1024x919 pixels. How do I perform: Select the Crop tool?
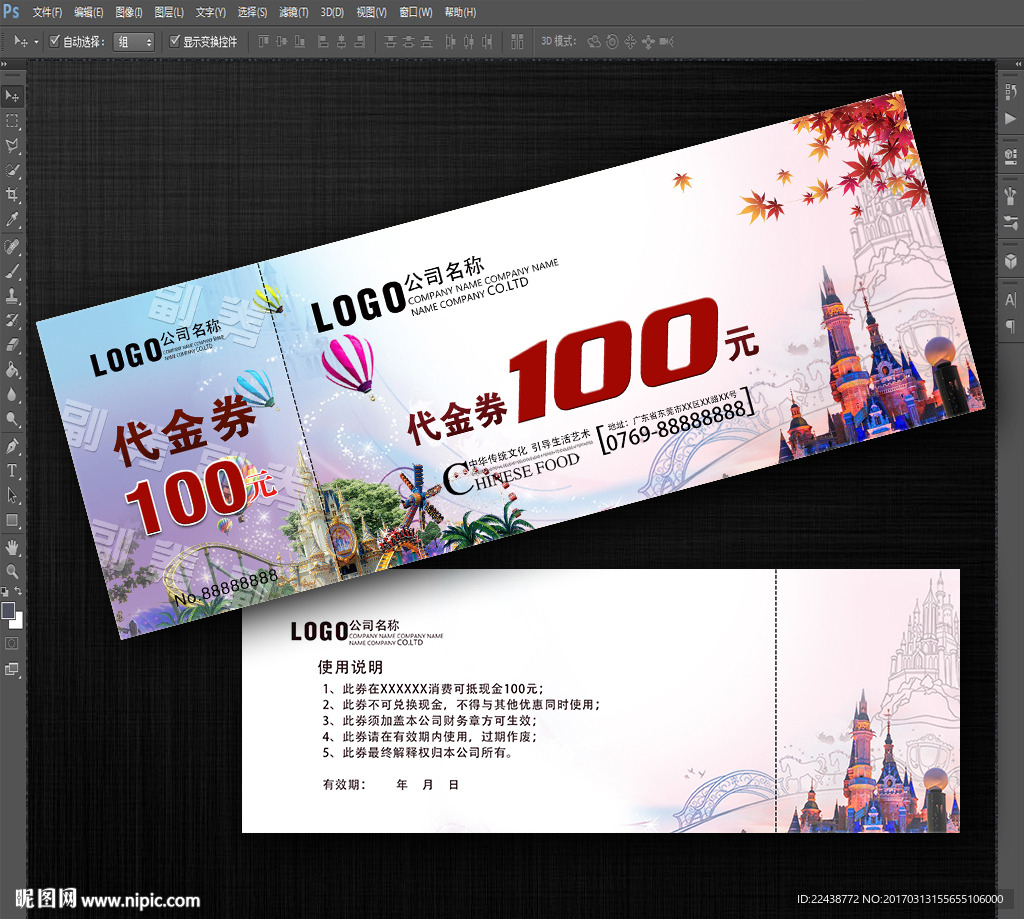[12, 195]
